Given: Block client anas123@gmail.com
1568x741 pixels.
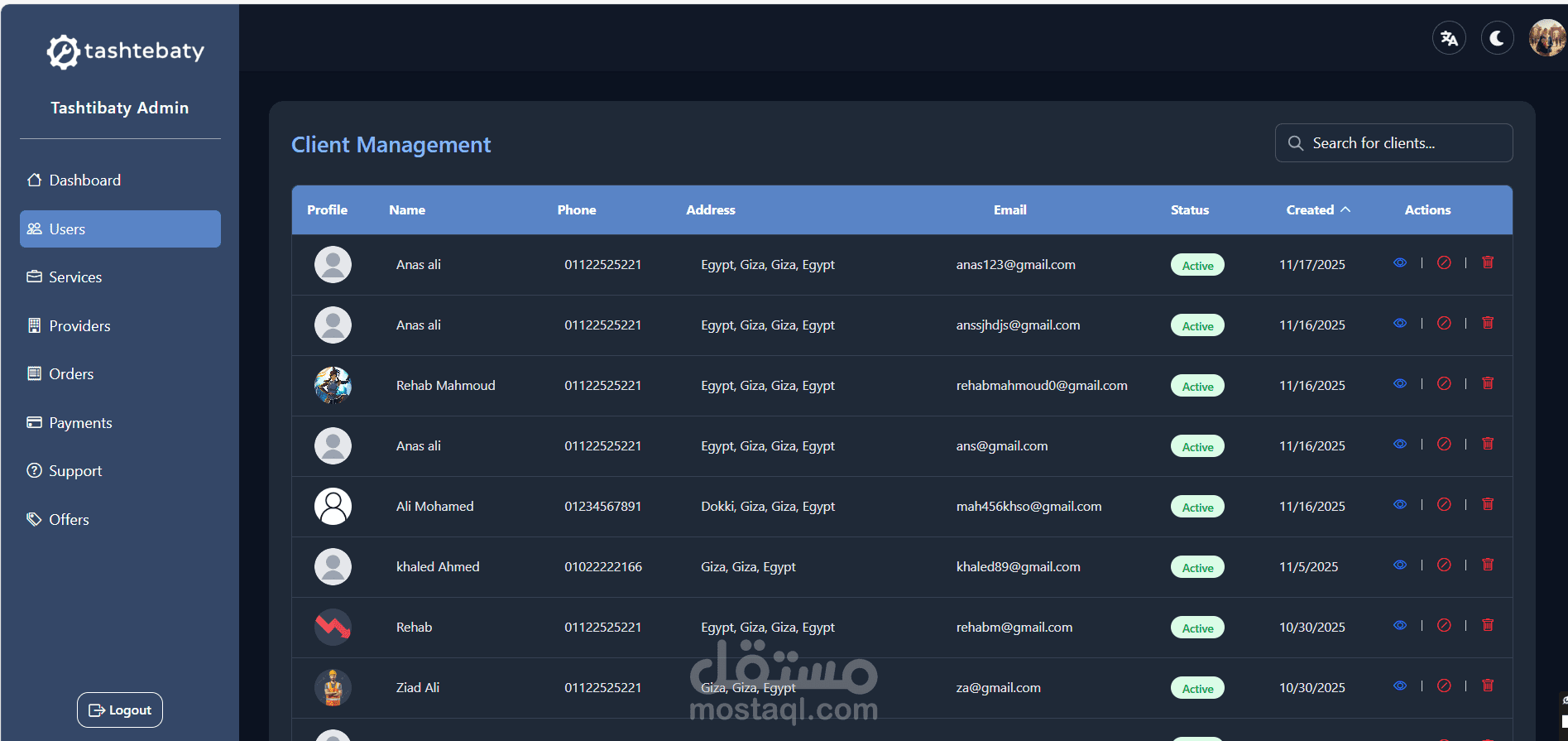Looking at the screenshot, I should 1444,262.
